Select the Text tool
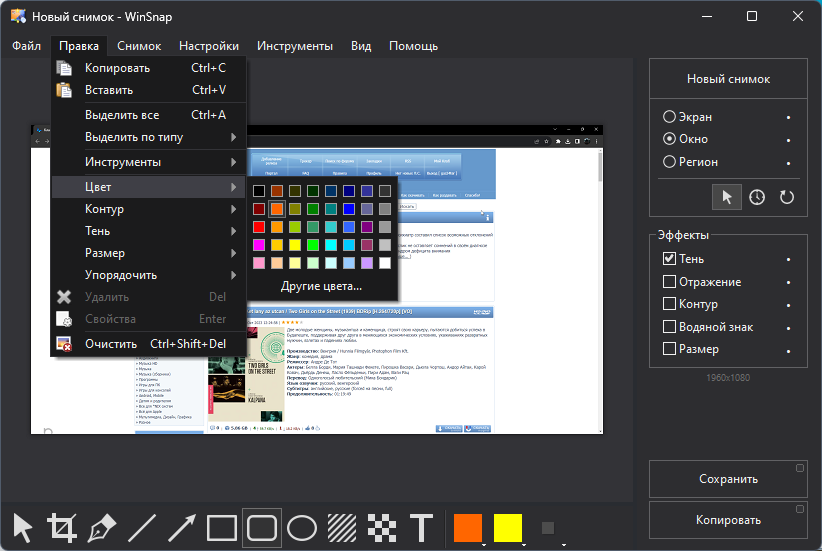 tap(421, 528)
